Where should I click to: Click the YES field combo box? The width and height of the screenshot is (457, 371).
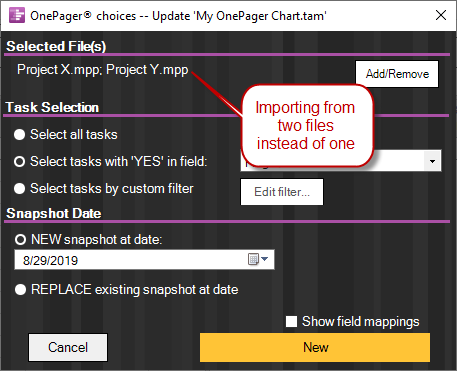pyautogui.click(x=341, y=161)
